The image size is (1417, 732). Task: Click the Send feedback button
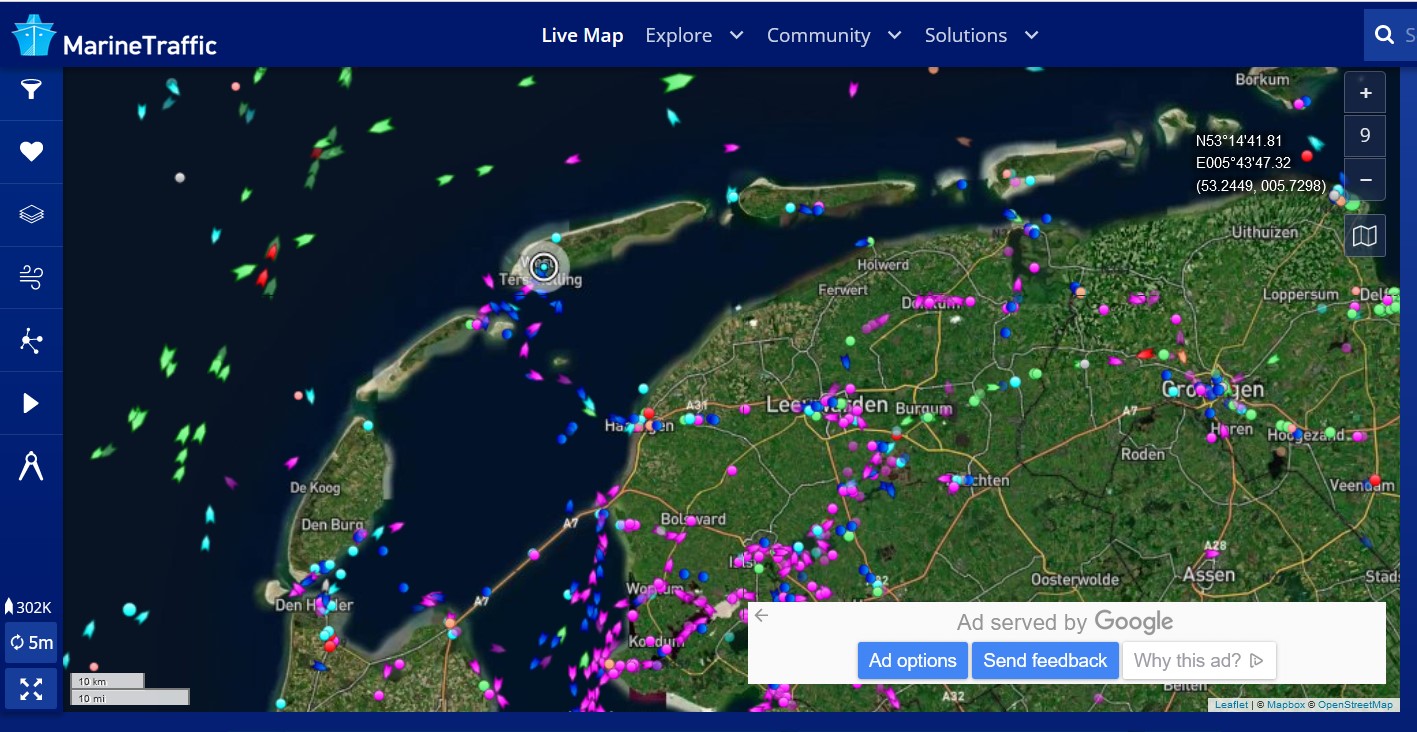point(1045,660)
